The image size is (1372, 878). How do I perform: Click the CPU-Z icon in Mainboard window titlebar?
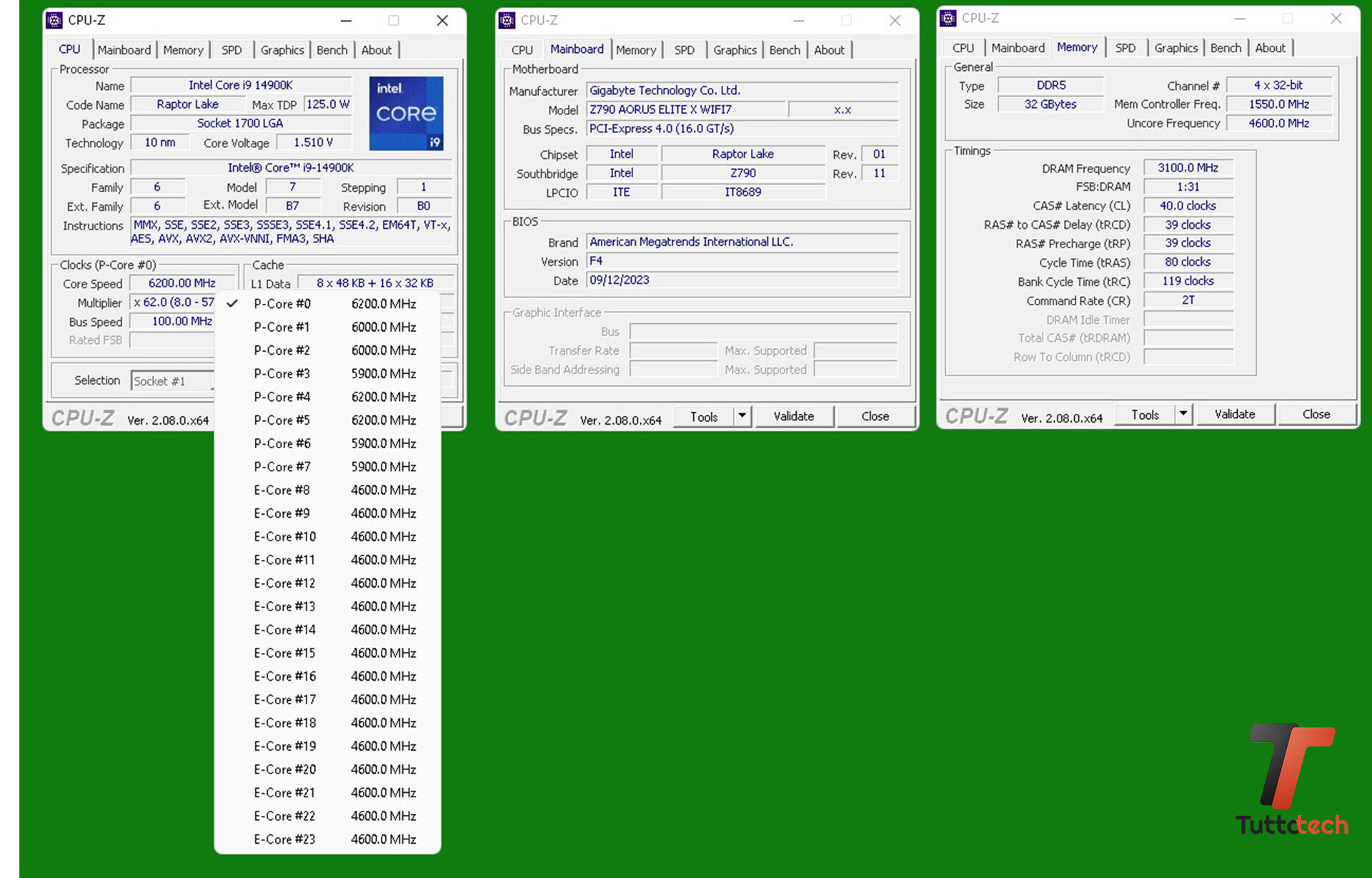pyautogui.click(x=507, y=21)
